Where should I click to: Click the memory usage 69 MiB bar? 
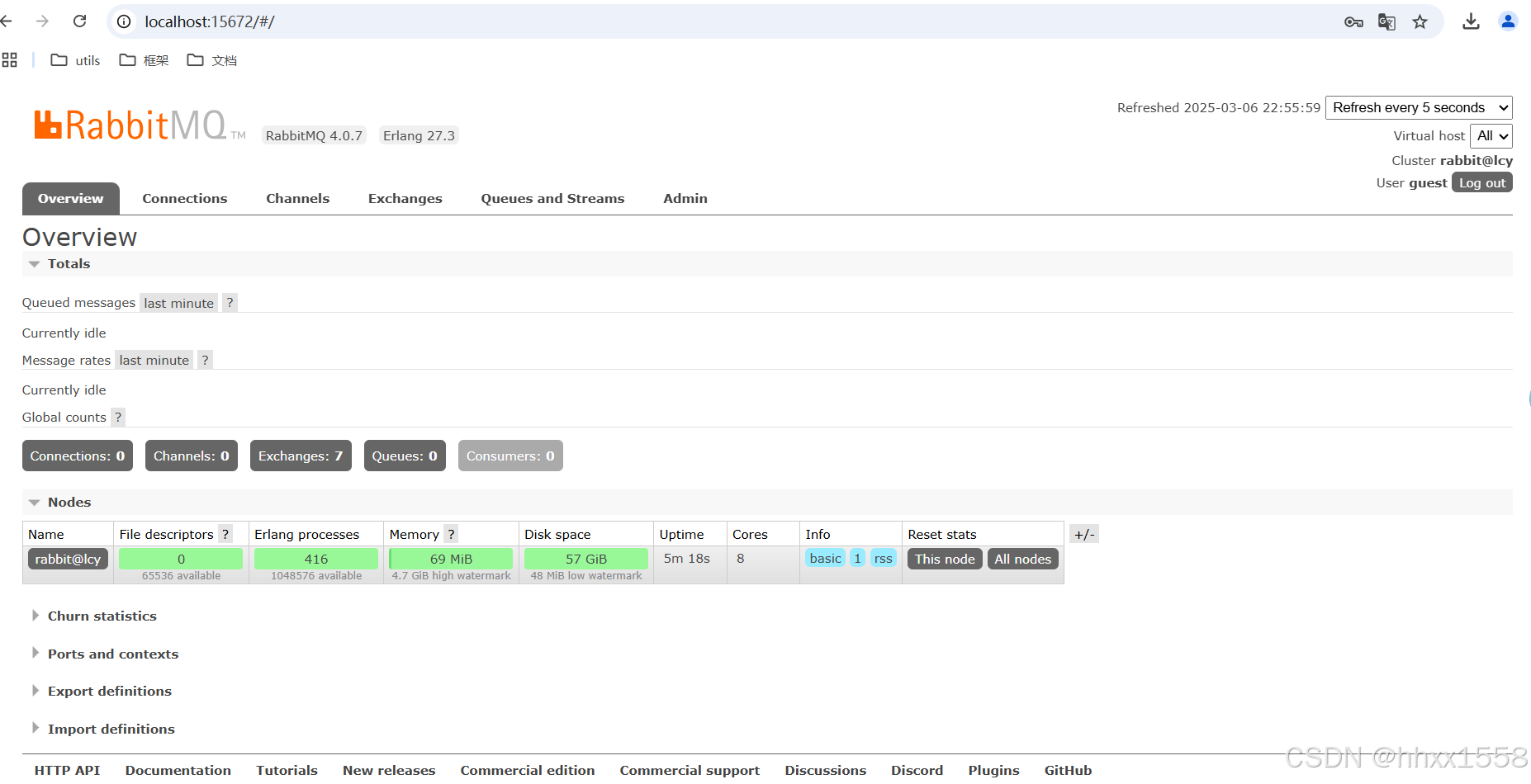click(x=451, y=559)
